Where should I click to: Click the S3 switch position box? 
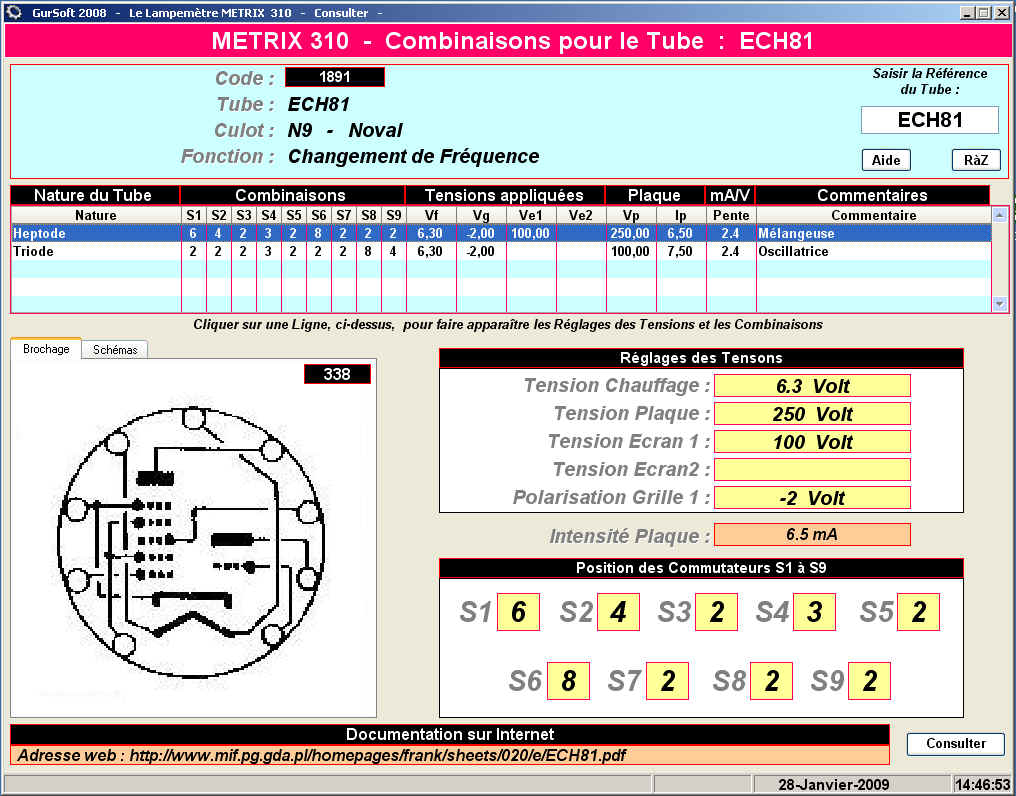[716, 612]
